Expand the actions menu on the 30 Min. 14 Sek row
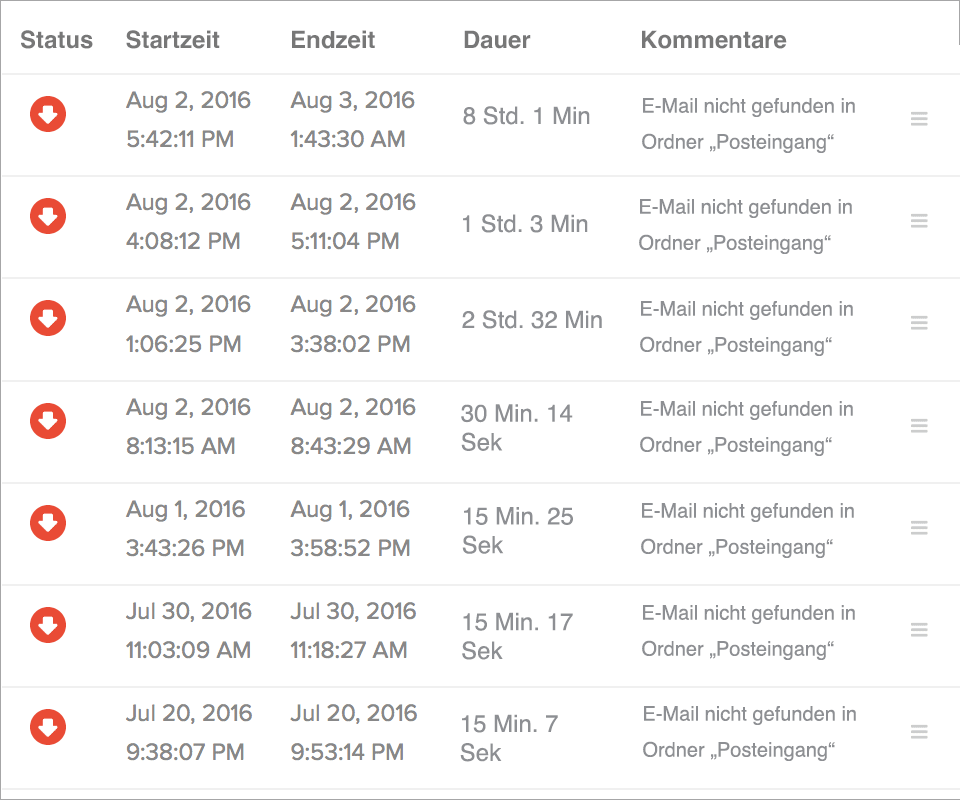This screenshot has height=800, width=960. [x=919, y=425]
